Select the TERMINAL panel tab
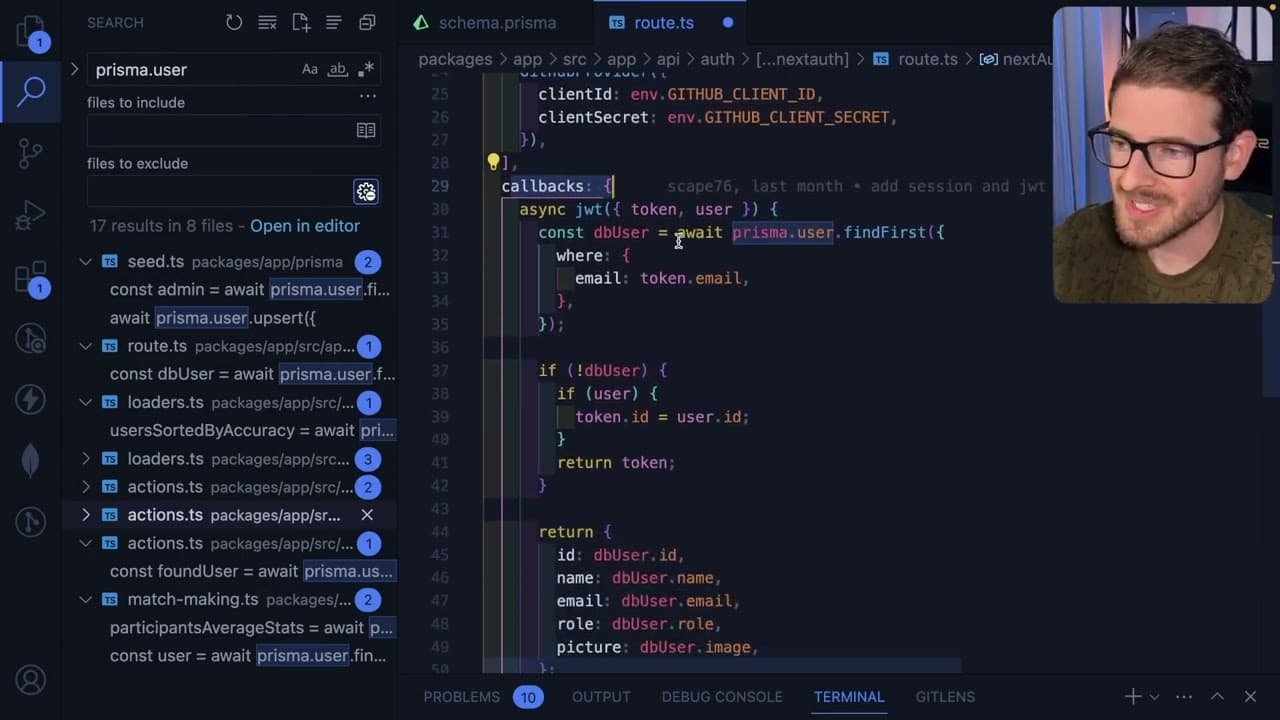This screenshot has height=720, width=1280. click(x=849, y=697)
